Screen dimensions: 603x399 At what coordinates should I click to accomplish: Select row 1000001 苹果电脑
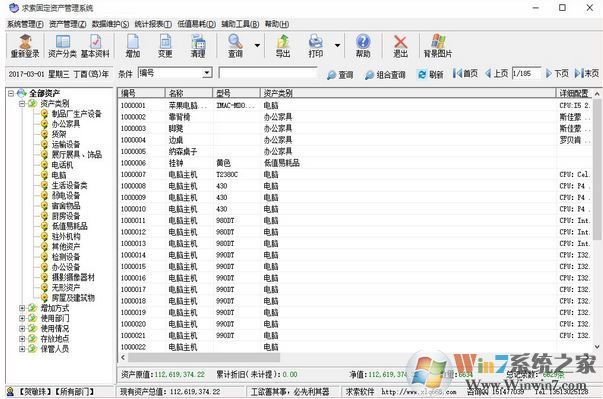pyautogui.click(x=356, y=105)
